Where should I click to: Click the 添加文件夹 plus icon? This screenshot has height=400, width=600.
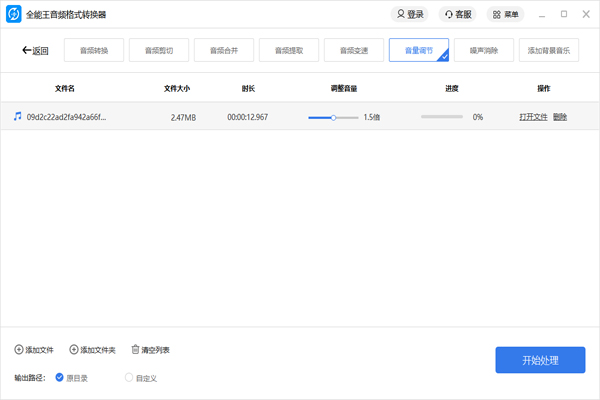73,350
